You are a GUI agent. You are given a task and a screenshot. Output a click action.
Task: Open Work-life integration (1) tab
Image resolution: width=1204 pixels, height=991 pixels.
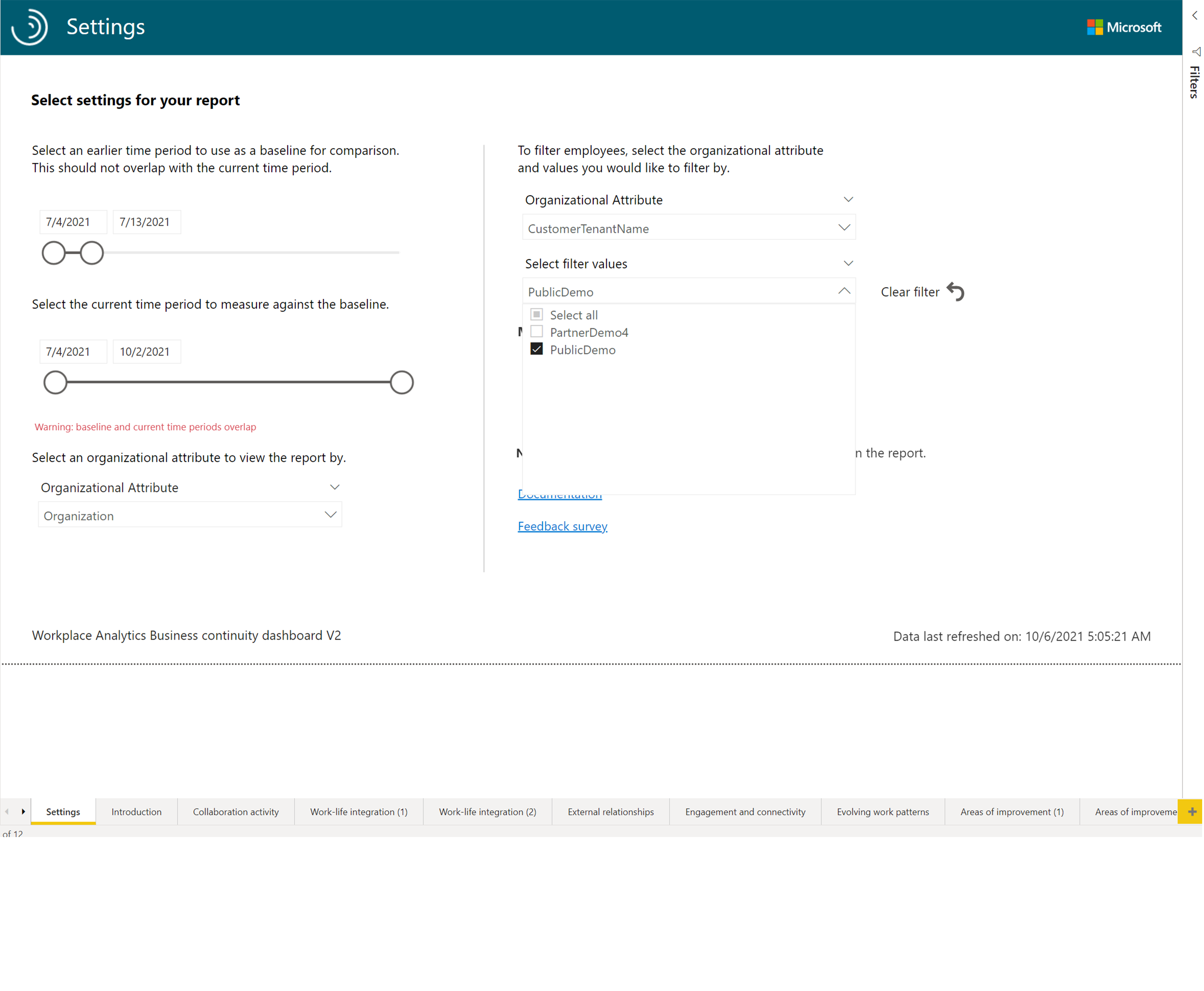coord(359,812)
